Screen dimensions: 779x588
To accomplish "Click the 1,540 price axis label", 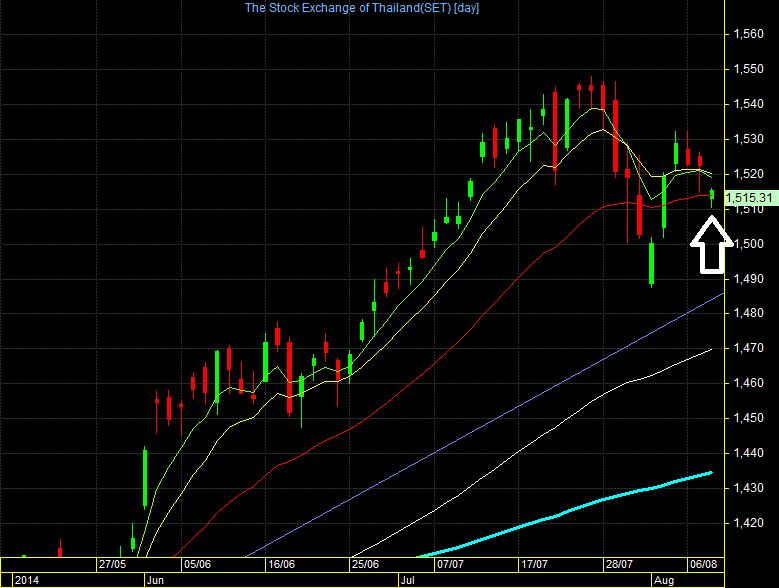I will coord(749,104).
